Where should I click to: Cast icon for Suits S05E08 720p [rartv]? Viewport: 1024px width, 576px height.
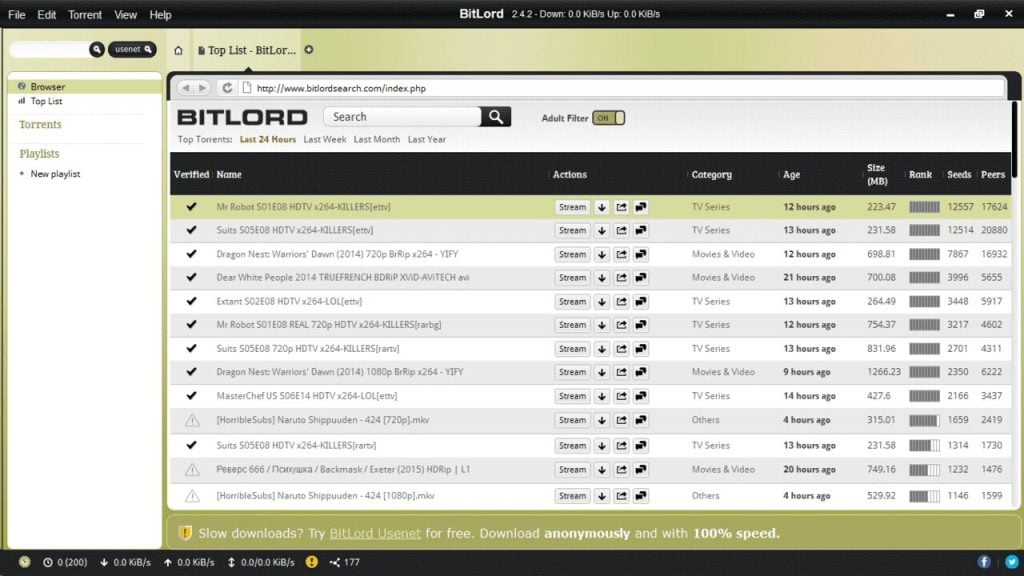[x=641, y=349]
